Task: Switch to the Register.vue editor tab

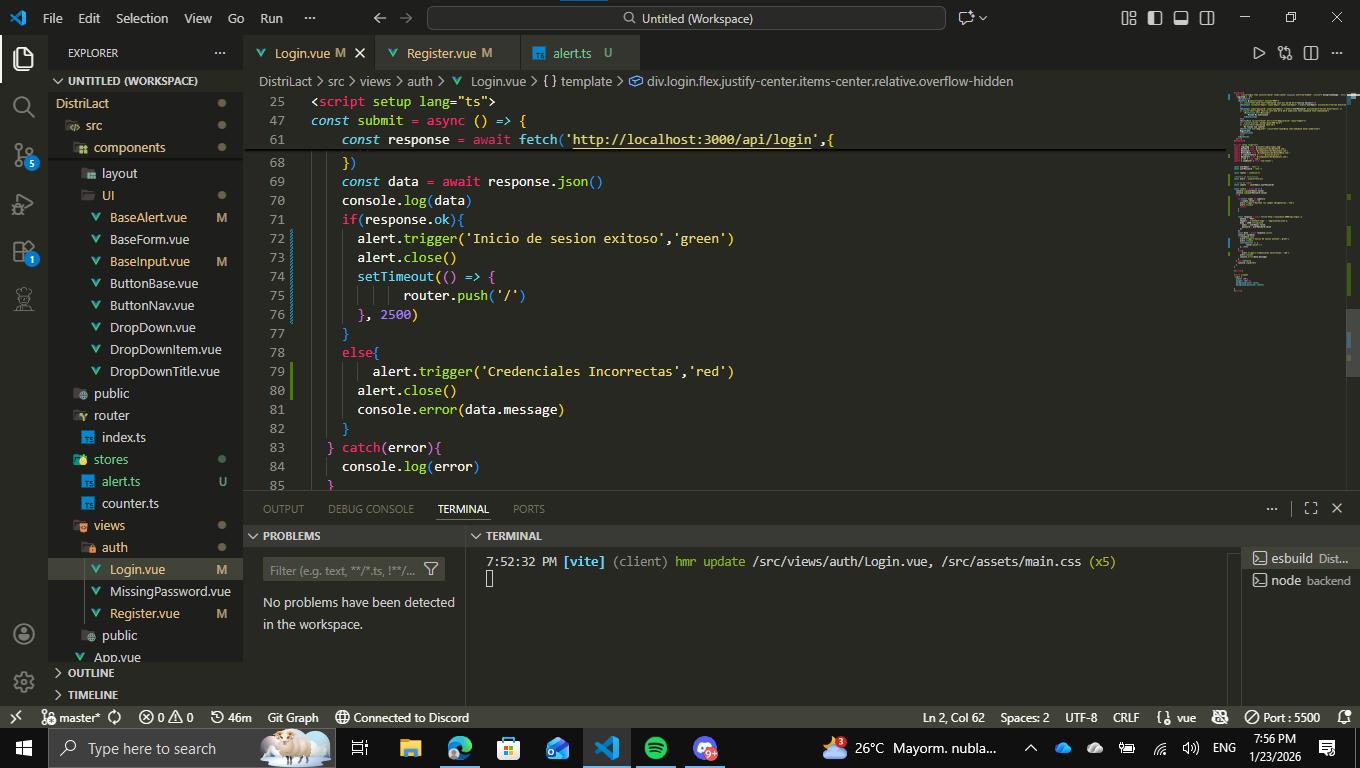Action: [441, 53]
